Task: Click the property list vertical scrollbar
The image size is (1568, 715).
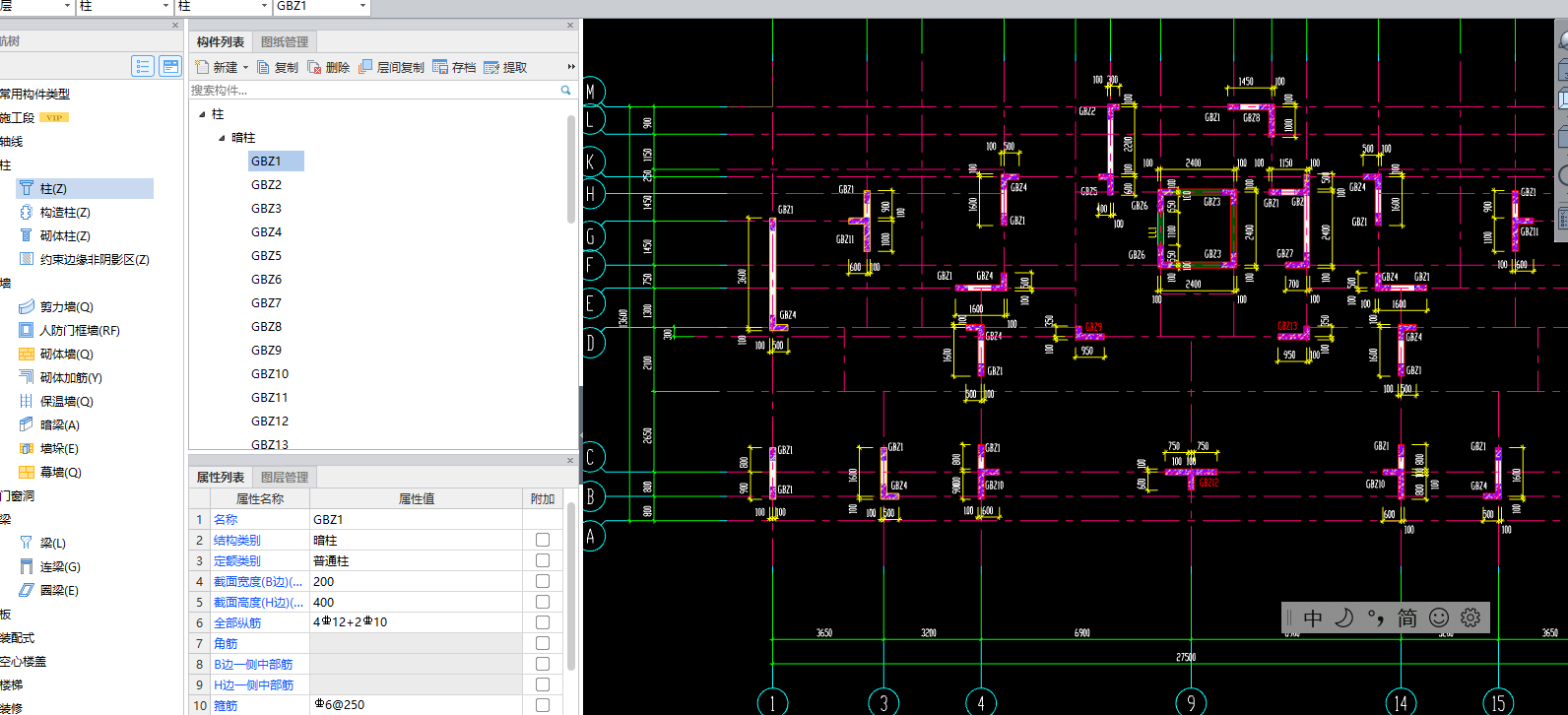Action: 571,586
